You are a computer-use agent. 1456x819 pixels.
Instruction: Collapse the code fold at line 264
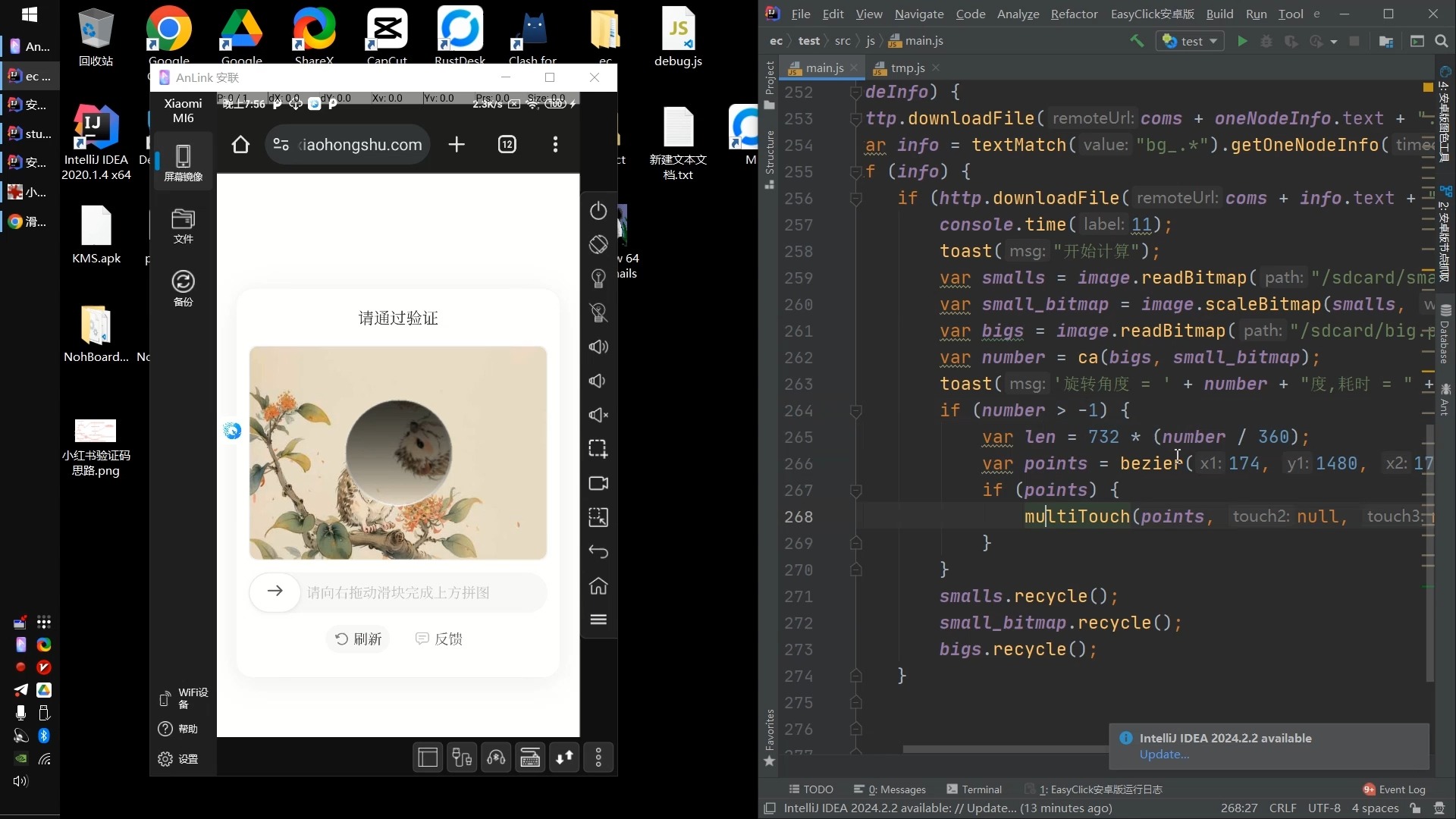pos(855,411)
